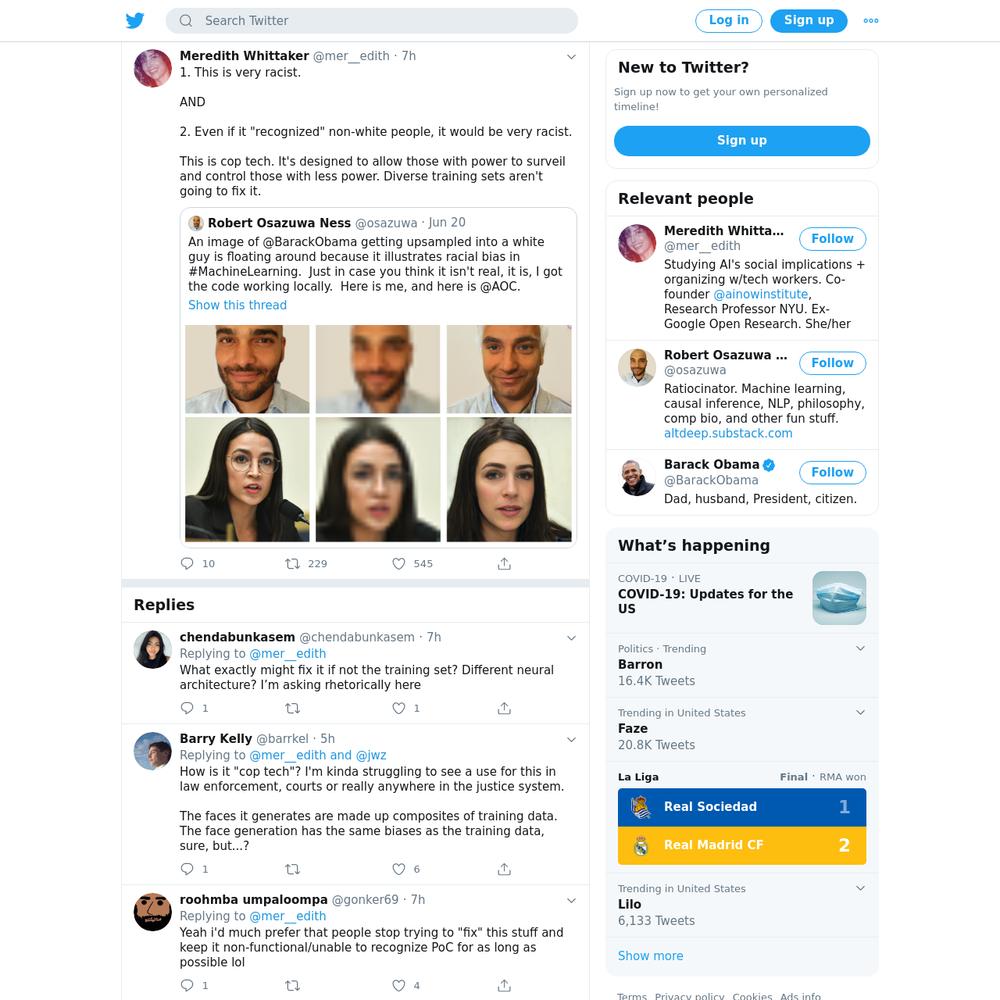Screen dimensions: 1000x1000
Task: Open the three-dot more options menu
Action: click(871, 20)
